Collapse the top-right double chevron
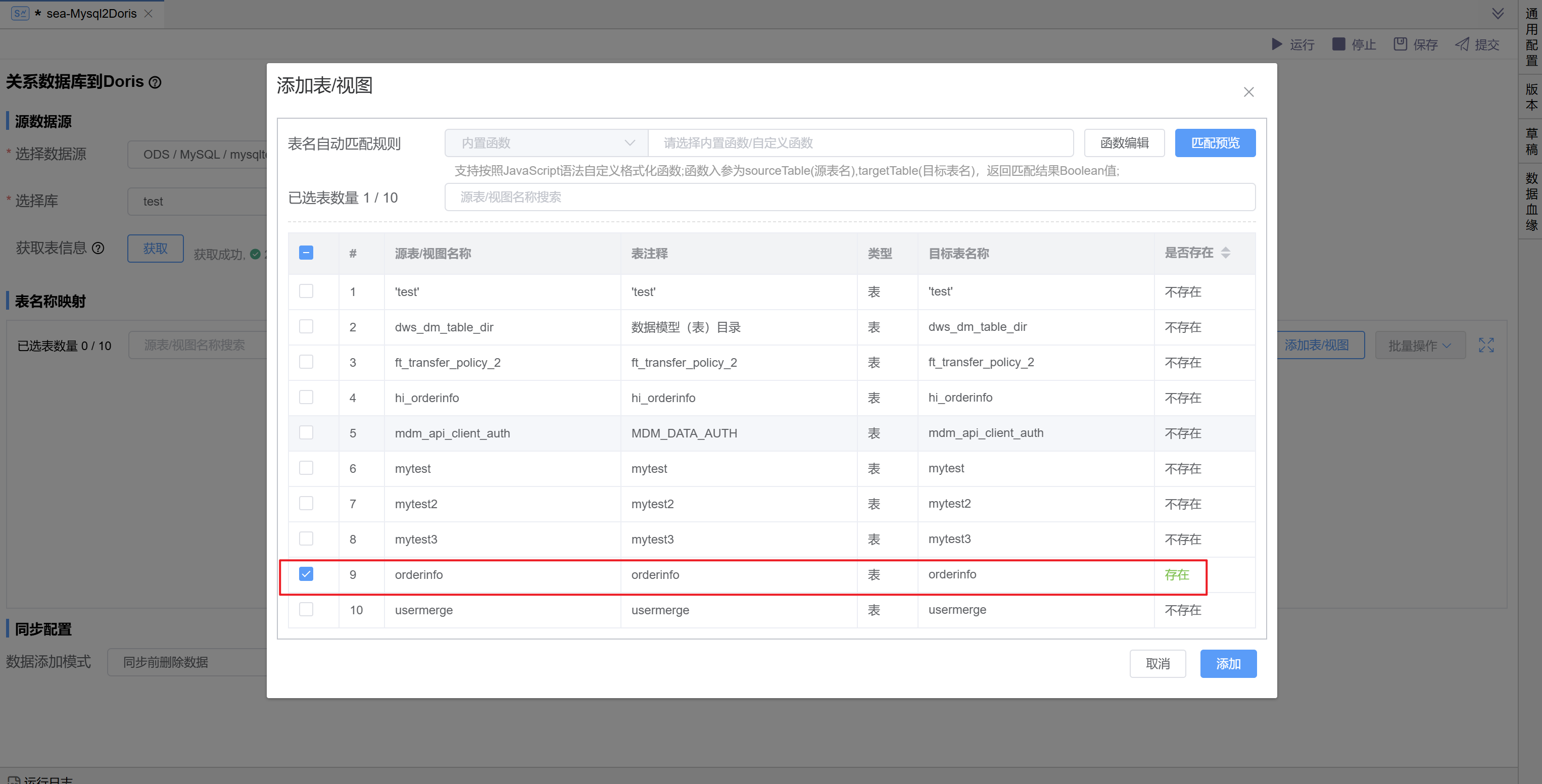The image size is (1542, 784). point(1498,14)
